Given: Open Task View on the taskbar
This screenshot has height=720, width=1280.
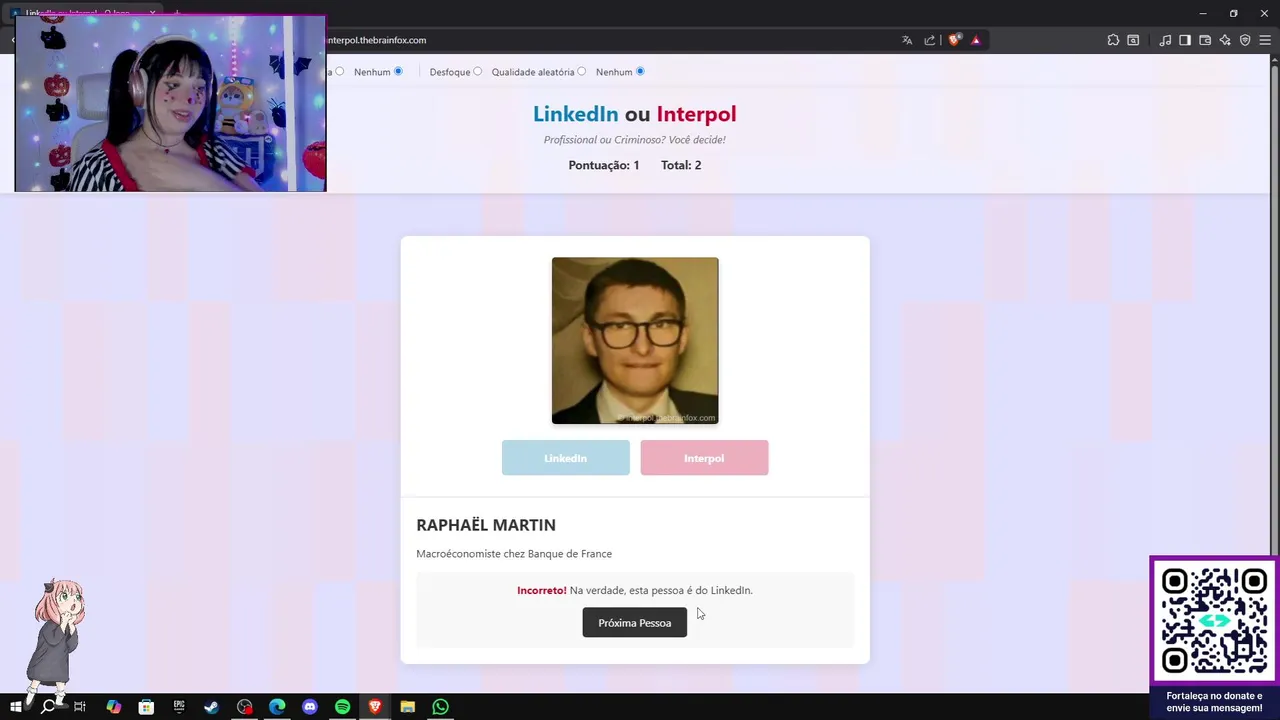Looking at the screenshot, I should click(x=80, y=707).
